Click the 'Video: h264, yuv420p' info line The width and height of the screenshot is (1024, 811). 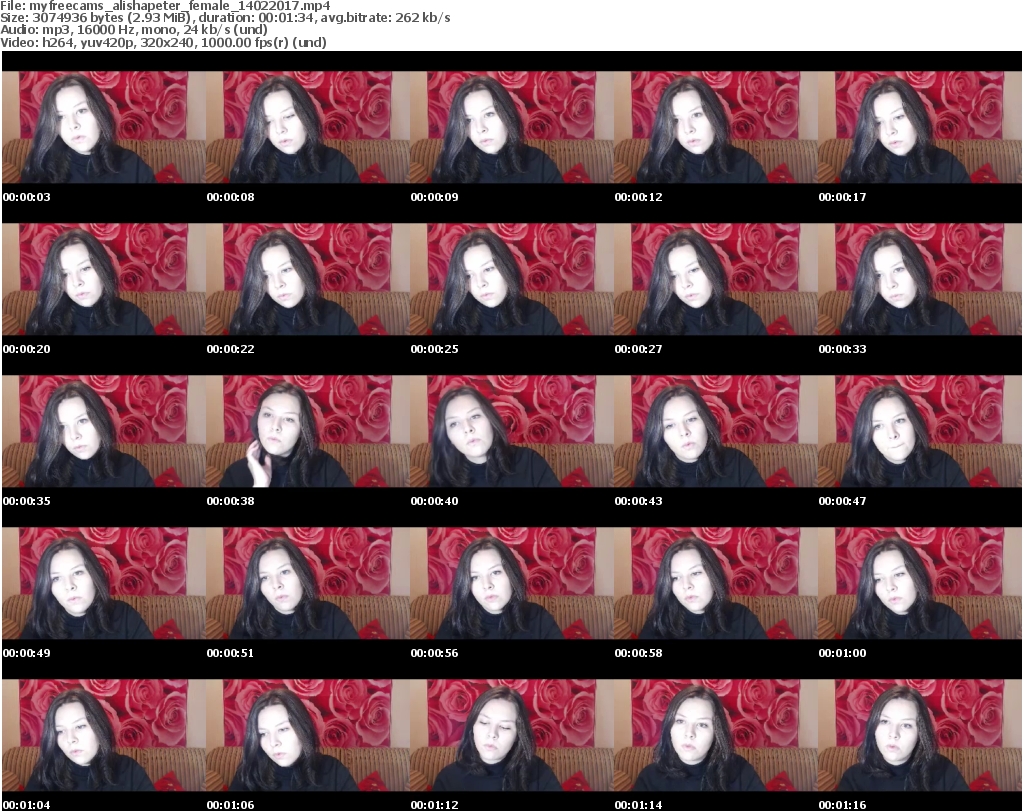pyautogui.click(x=163, y=42)
